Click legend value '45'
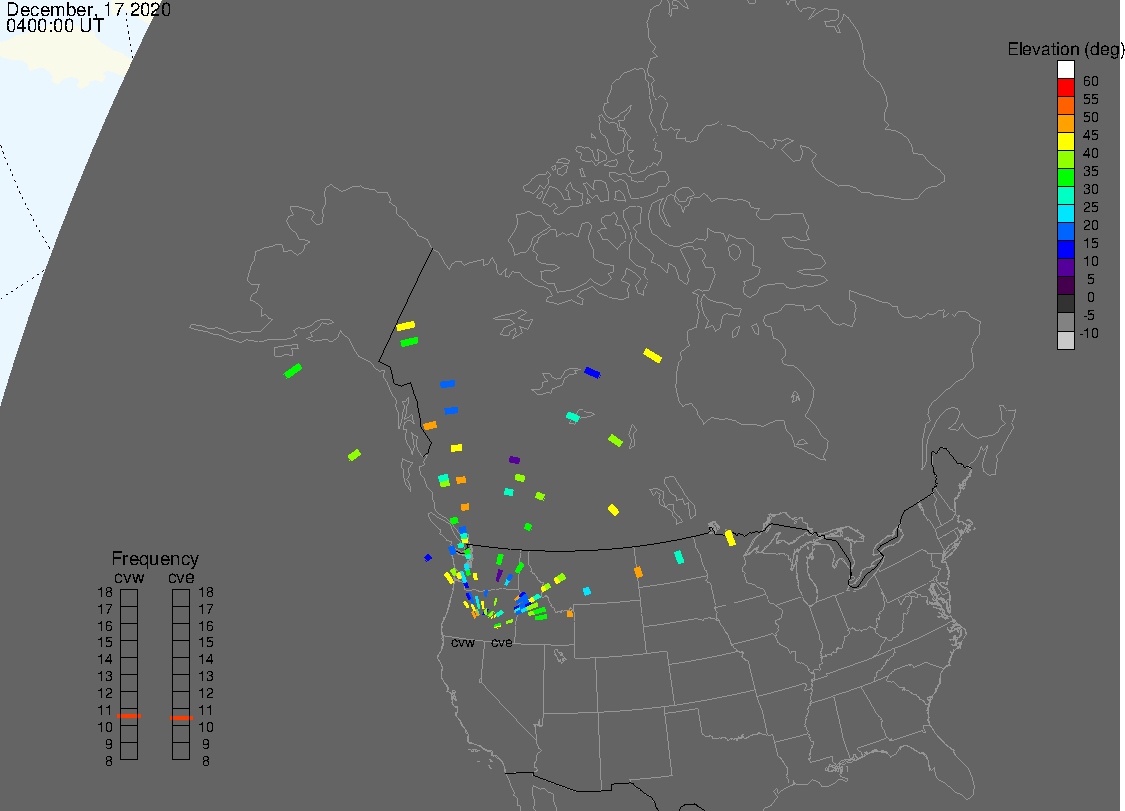Image resolution: width=1125 pixels, height=811 pixels. pyautogui.click(x=1091, y=135)
